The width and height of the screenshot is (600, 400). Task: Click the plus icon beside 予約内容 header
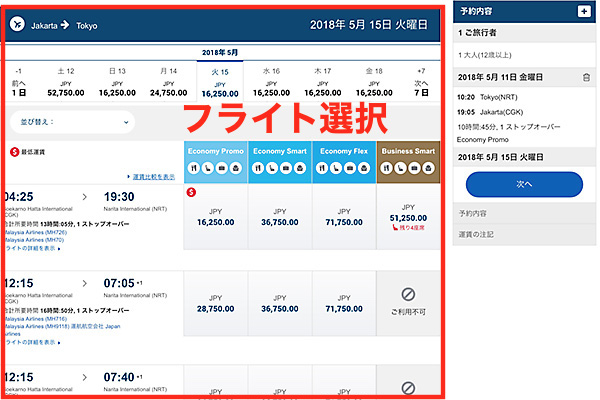click(x=584, y=11)
